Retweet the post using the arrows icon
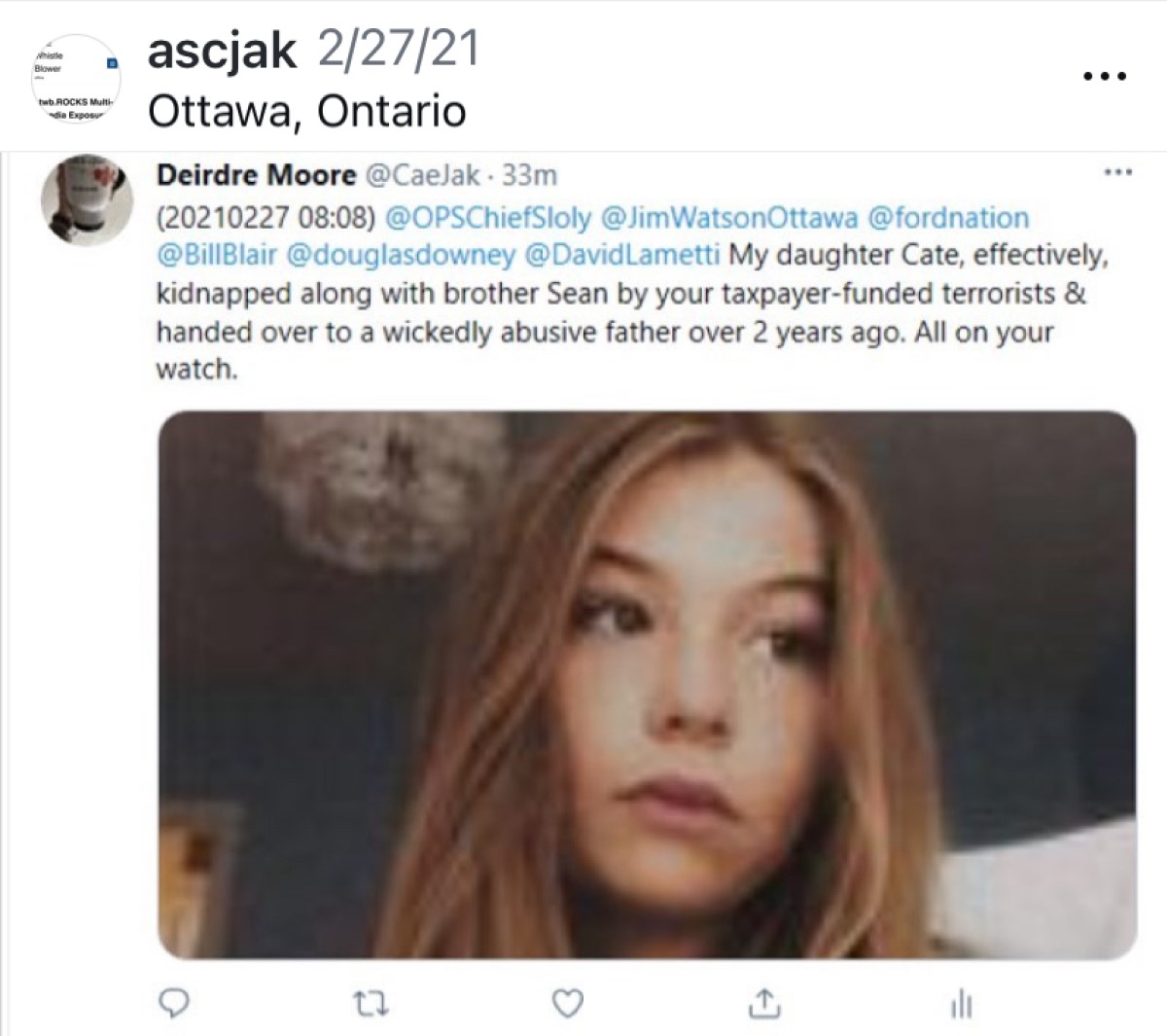The image size is (1167, 1036). [371, 1002]
